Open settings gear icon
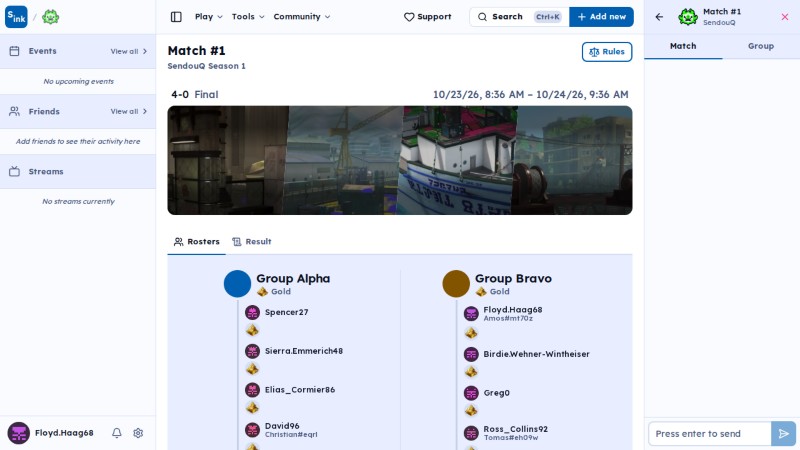The image size is (800, 450). click(138, 433)
